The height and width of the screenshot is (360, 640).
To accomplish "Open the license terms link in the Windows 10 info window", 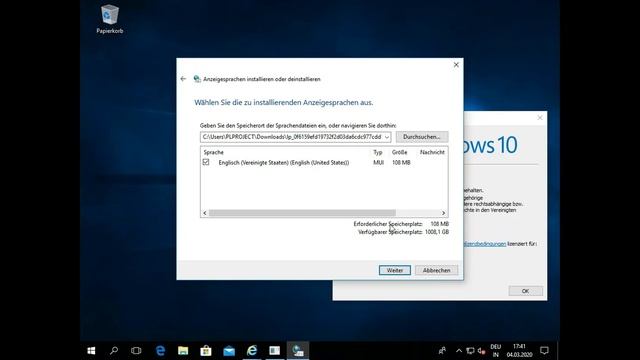I will pos(485,244).
